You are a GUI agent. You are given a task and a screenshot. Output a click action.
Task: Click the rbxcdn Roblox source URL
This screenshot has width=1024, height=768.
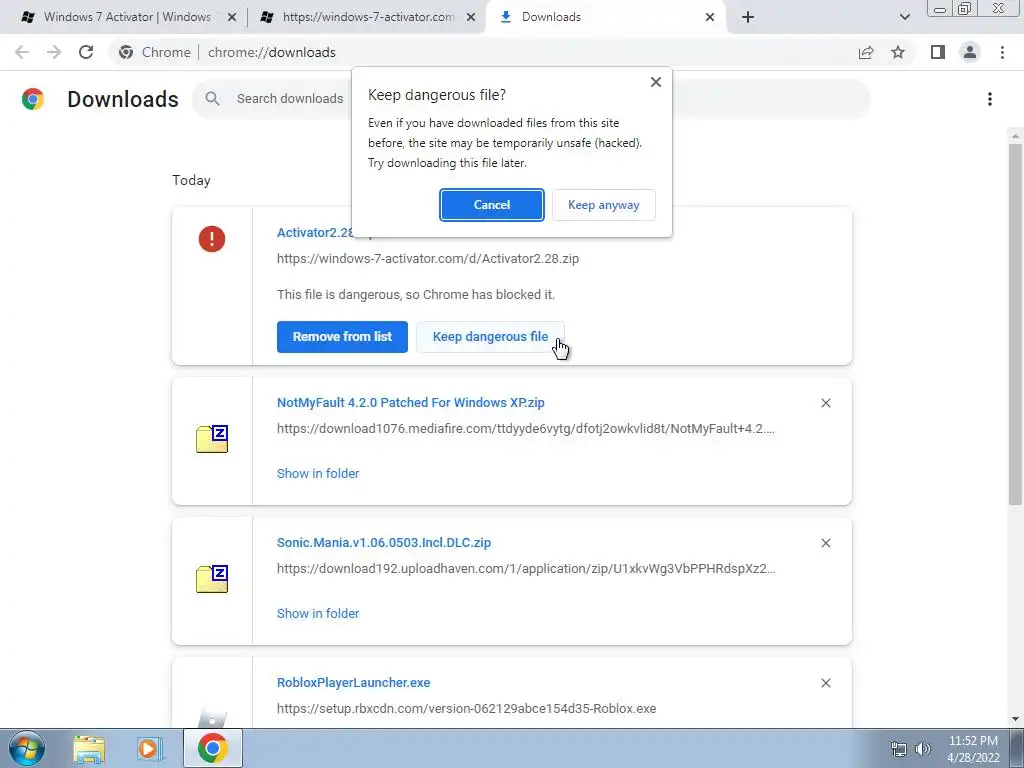466,709
